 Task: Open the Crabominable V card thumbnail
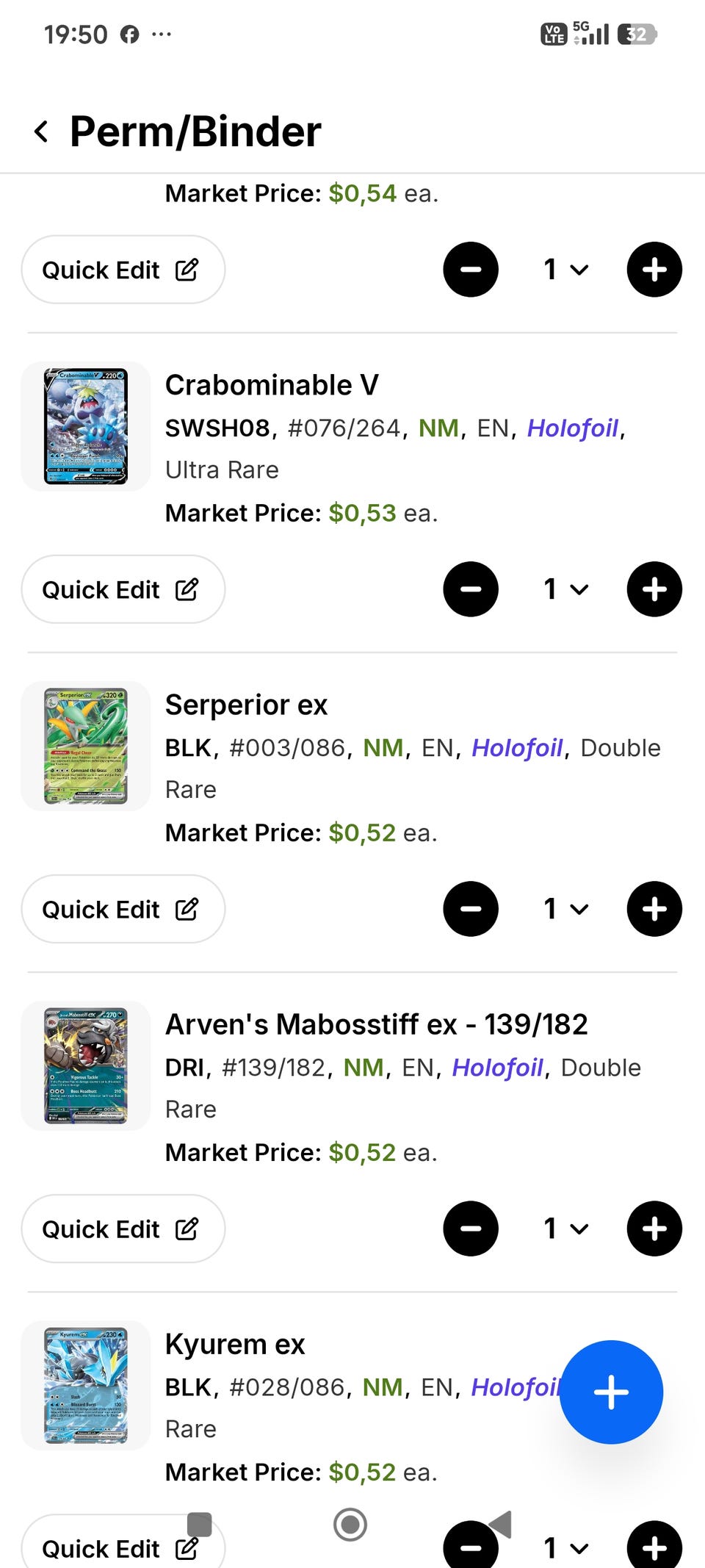pyautogui.click(x=86, y=426)
